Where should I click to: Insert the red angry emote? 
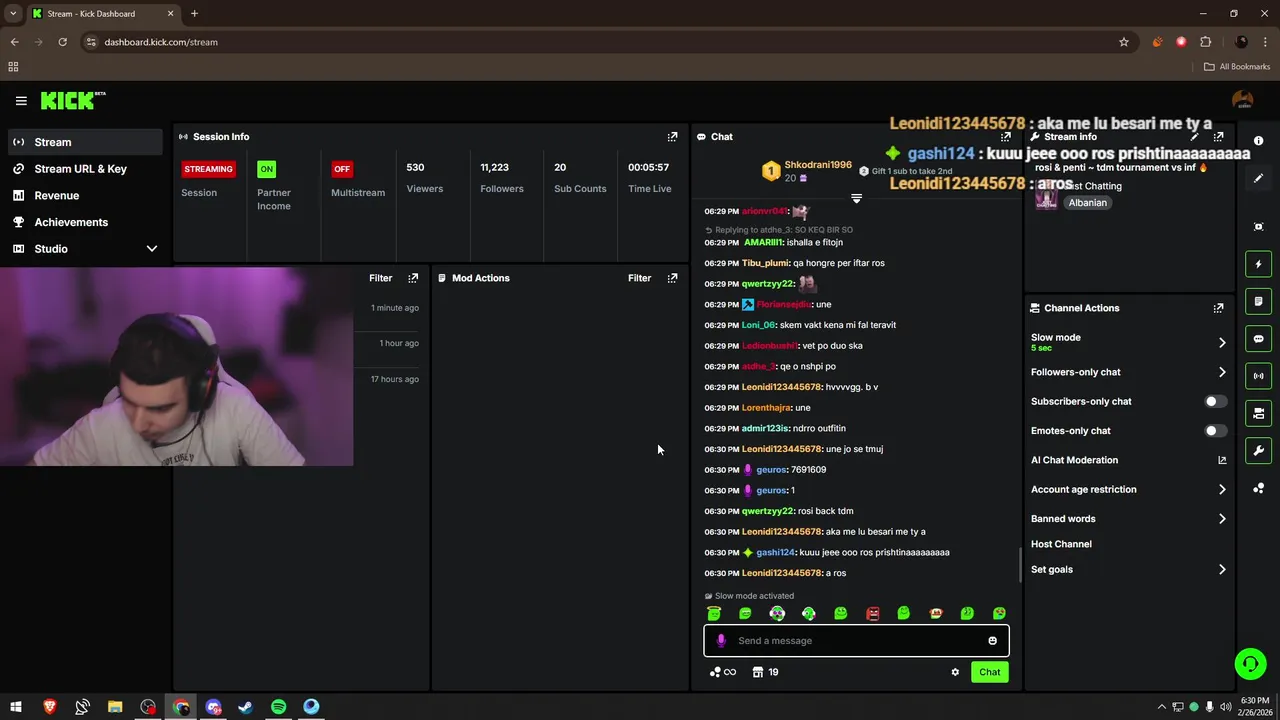[x=872, y=613]
